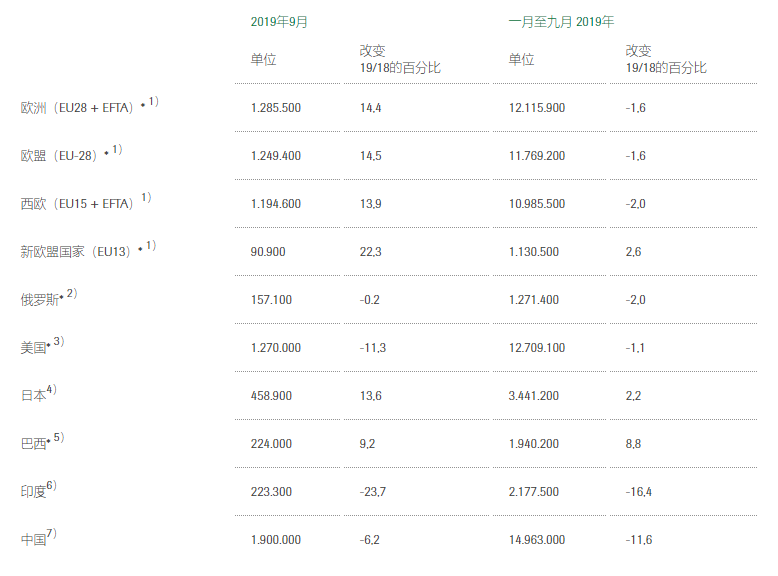The image size is (778, 576).
Task: Click the 中国 row label
Action: [x=33, y=540]
